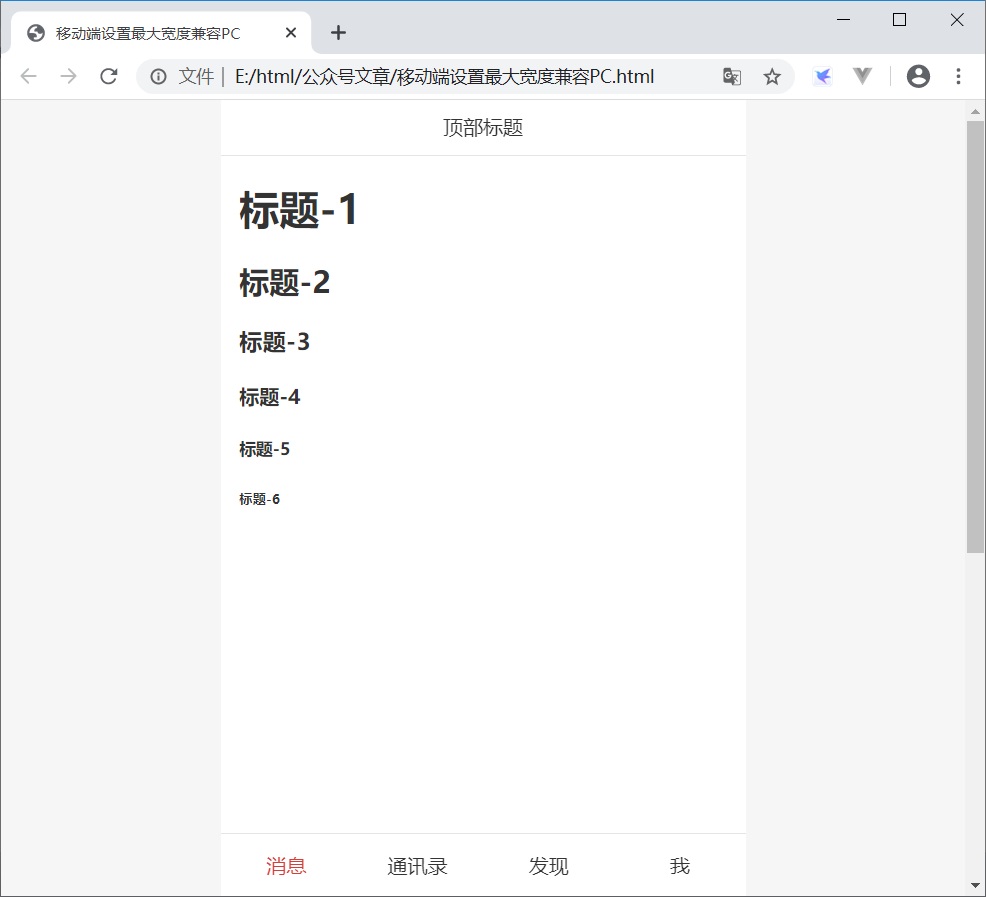Click the back navigation arrow
986x897 pixels.
[x=28, y=76]
